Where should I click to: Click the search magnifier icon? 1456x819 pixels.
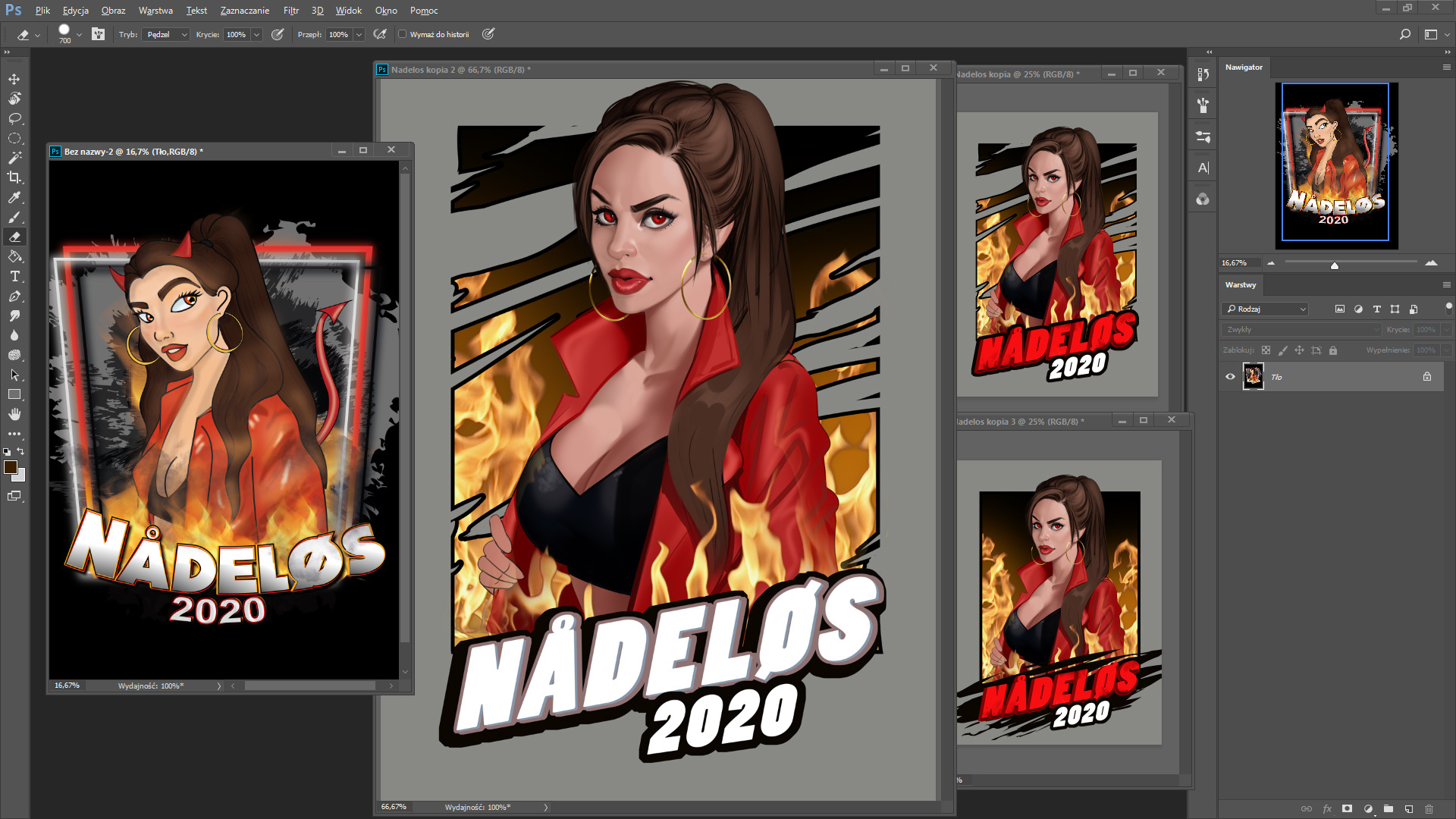pyautogui.click(x=1405, y=34)
